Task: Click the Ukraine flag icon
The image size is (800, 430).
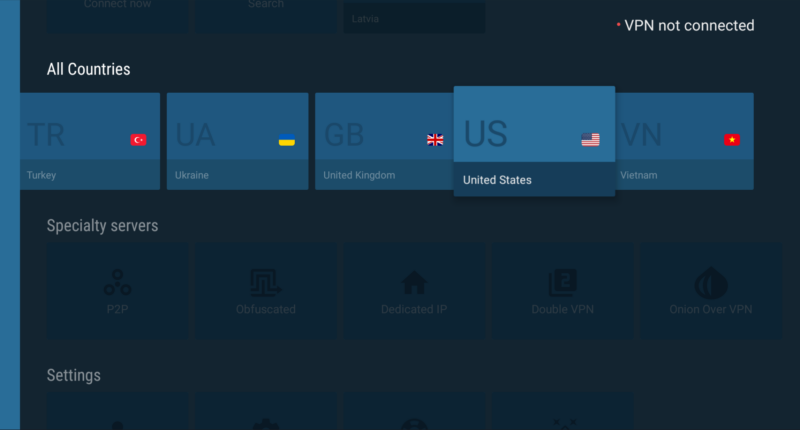Action: point(287,140)
